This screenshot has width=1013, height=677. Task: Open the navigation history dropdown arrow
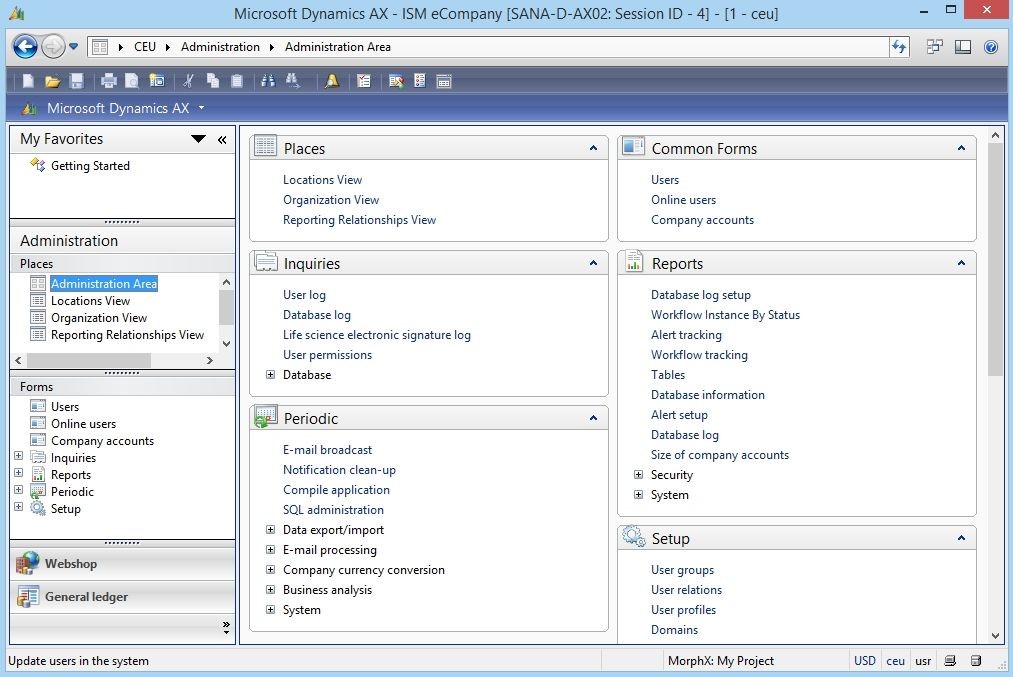pos(73,47)
